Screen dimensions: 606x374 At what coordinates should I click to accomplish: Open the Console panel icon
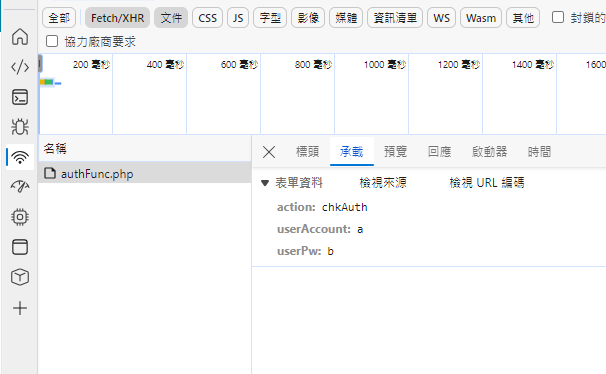tap(20, 97)
